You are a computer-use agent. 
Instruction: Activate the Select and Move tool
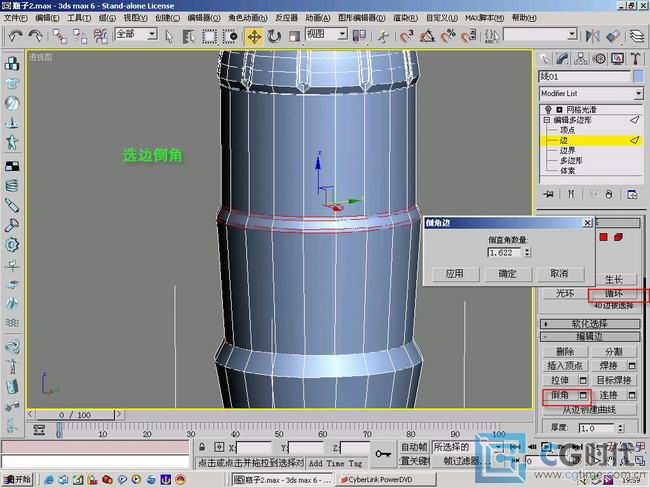pyautogui.click(x=254, y=36)
